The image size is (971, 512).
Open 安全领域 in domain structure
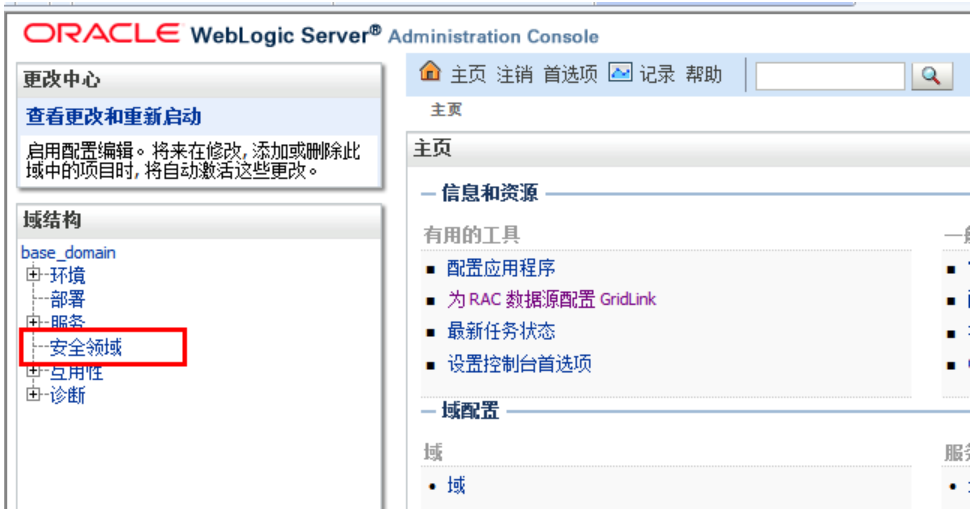click(85, 347)
